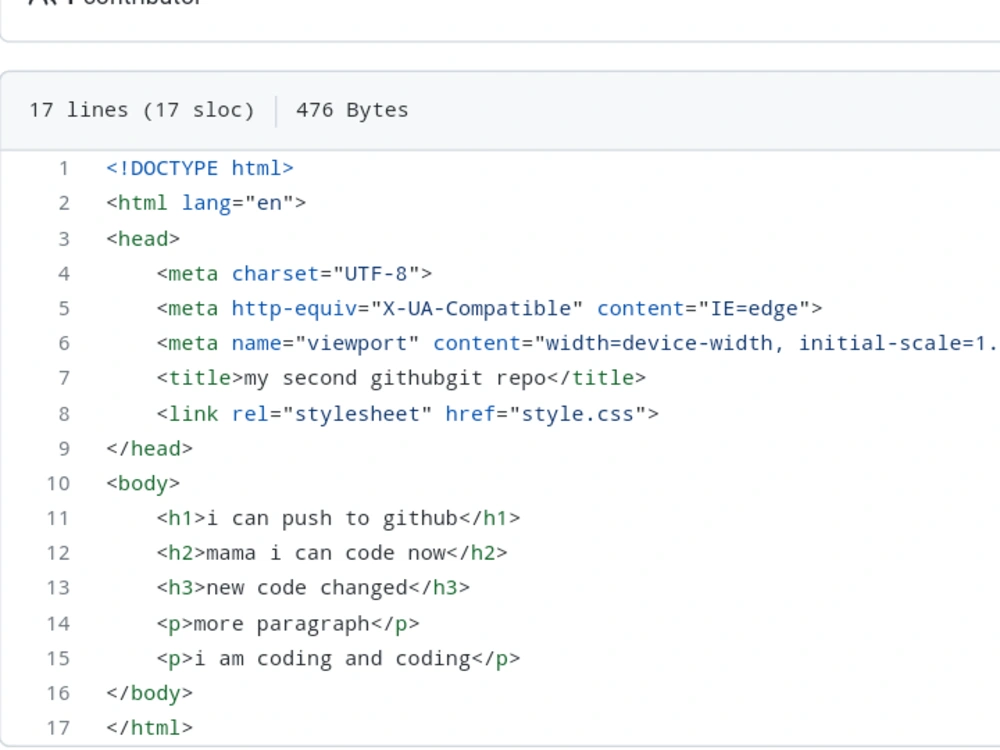Screen dimensions: 1000x750
Task: Click the 'more paragraph' p line
Action: (288, 624)
